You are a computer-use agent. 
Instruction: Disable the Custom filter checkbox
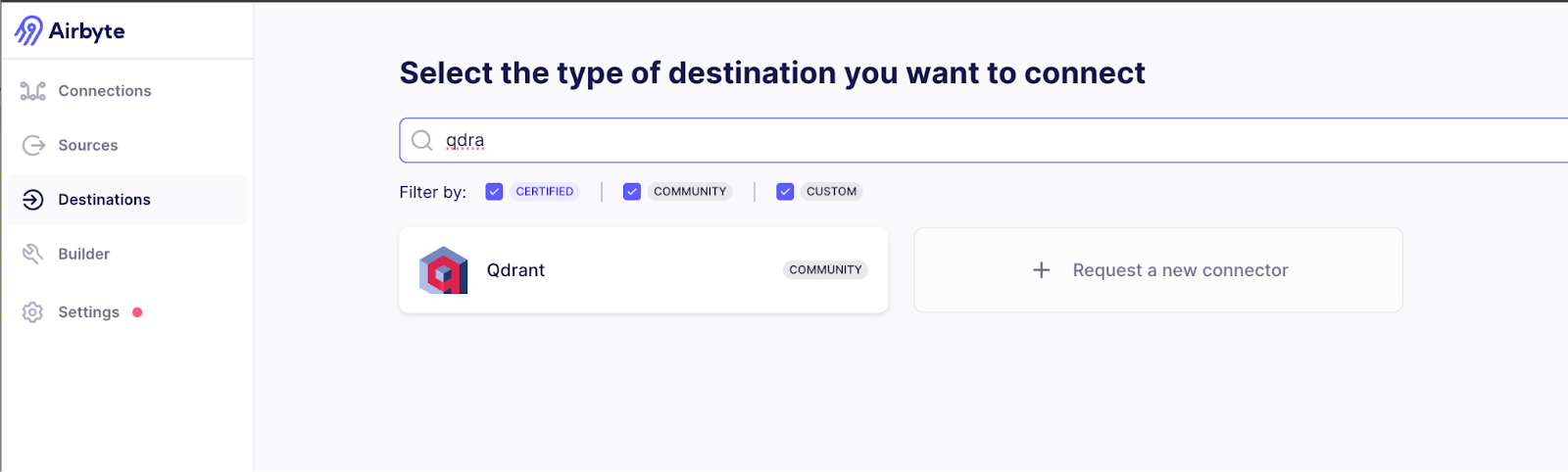(x=785, y=192)
